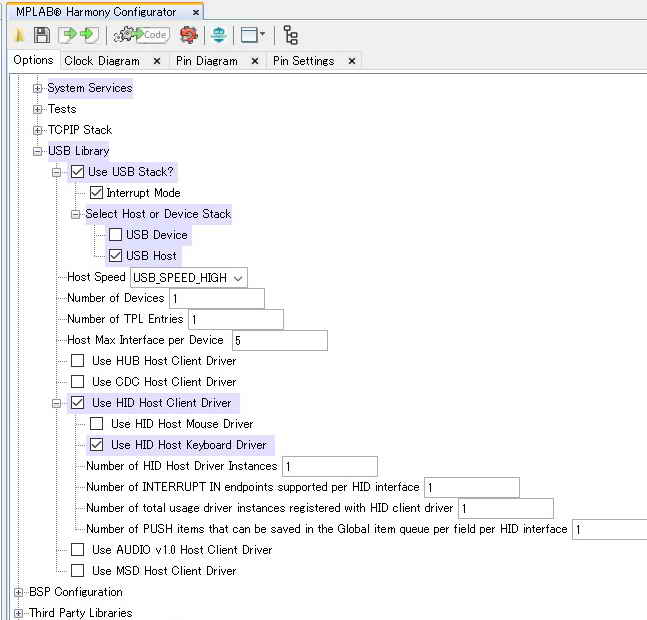This screenshot has height=620, width=647.
Task: Select the Tests tree label
Action: tap(62, 109)
